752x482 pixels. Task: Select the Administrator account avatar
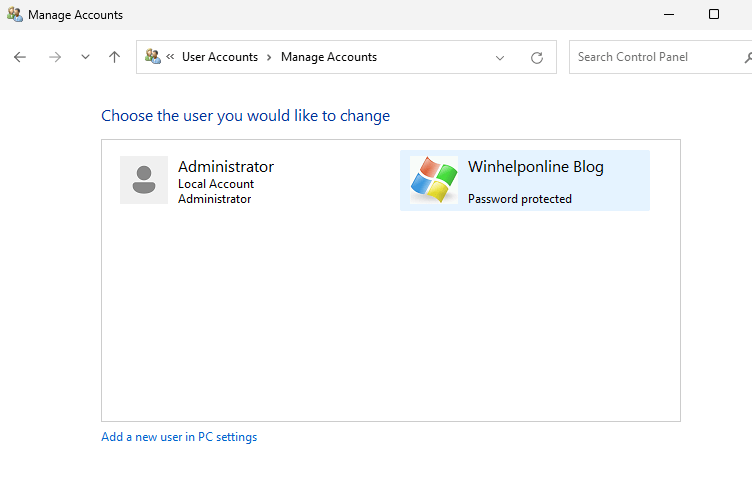coord(144,180)
